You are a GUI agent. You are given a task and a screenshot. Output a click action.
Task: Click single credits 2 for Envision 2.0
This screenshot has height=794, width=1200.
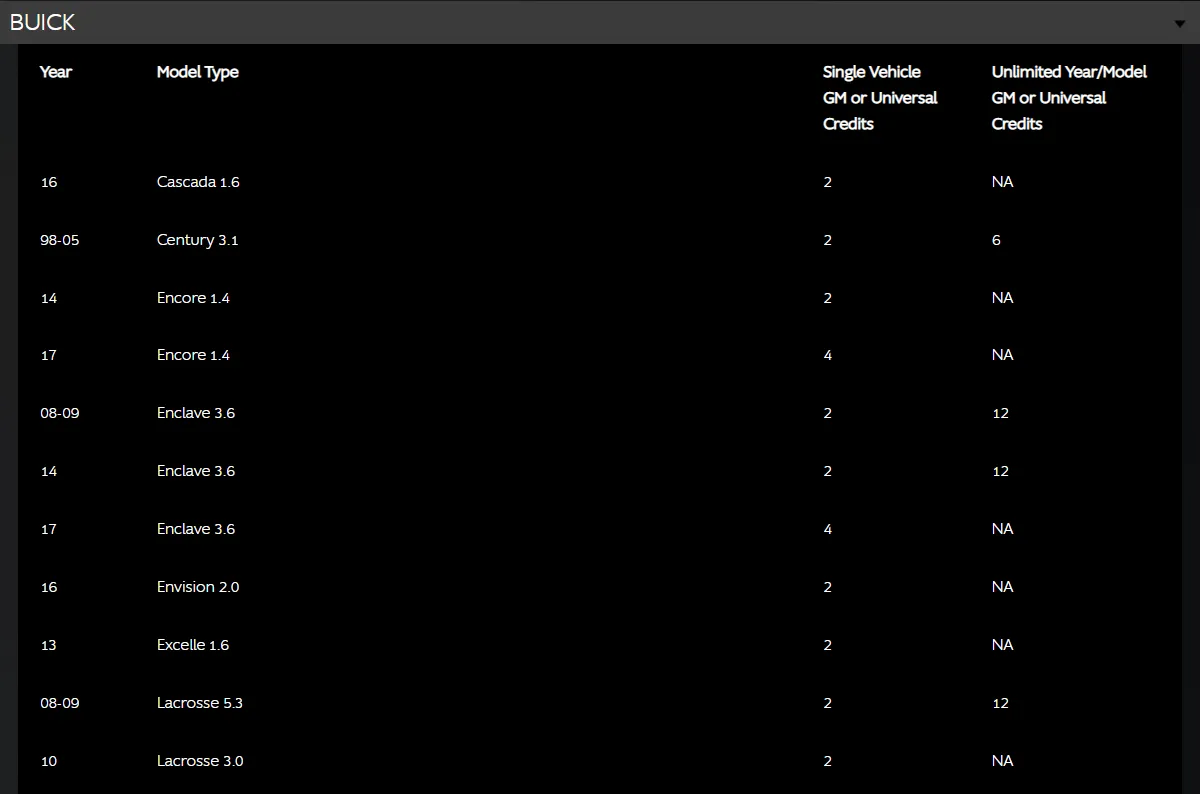pyautogui.click(x=828, y=587)
